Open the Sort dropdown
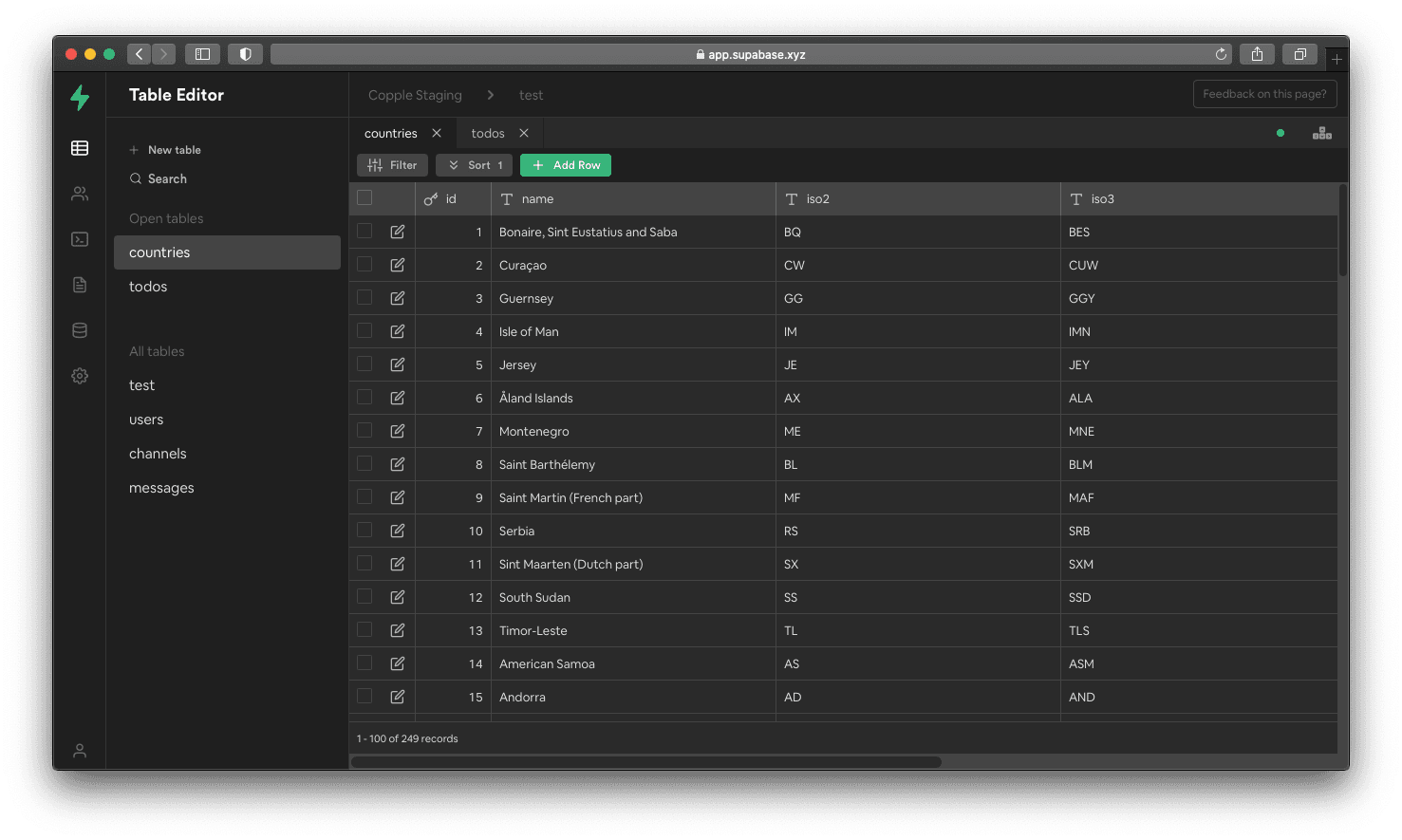 pyautogui.click(x=475, y=165)
